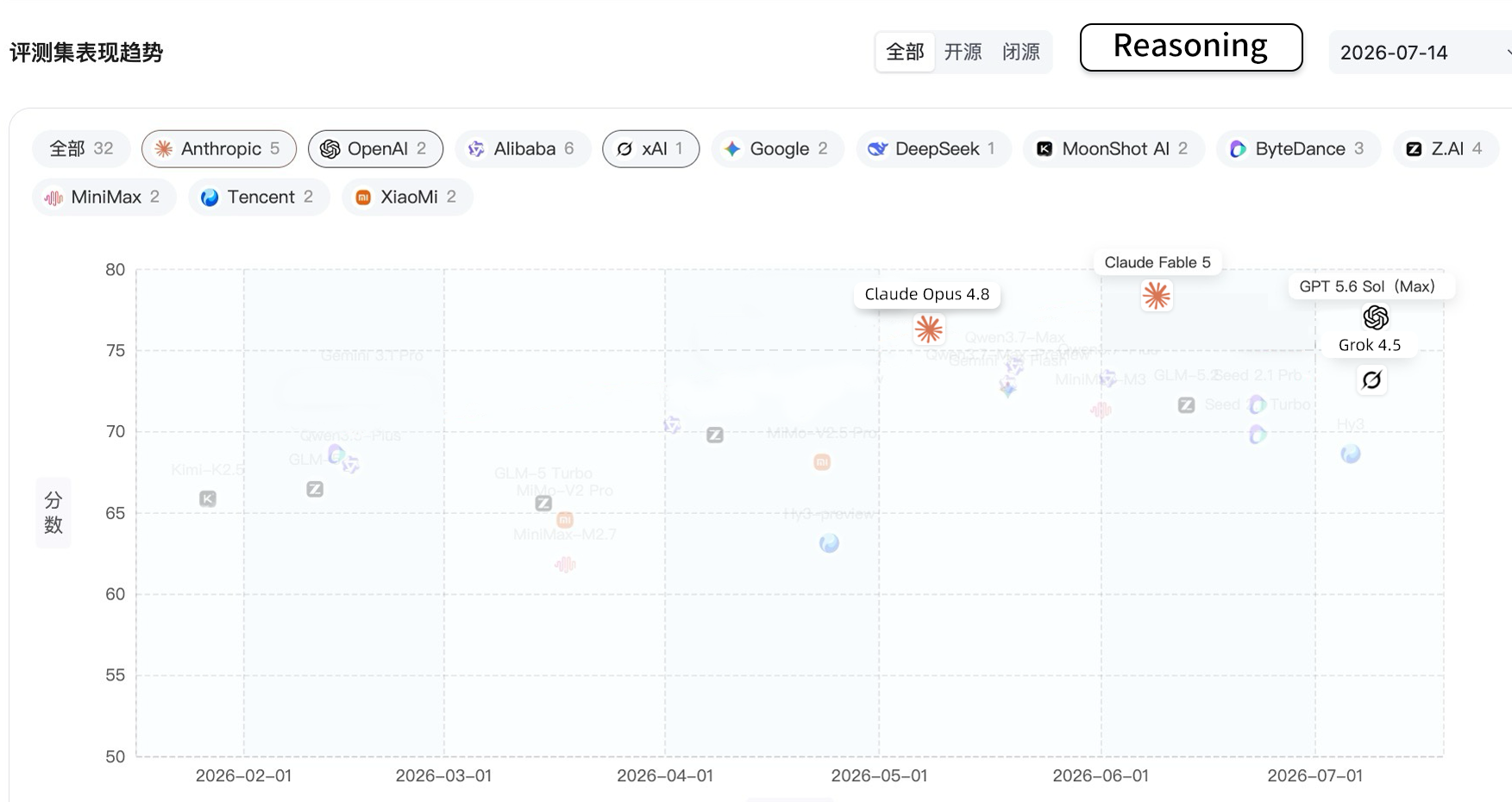This screenshot has width=1512, height=802.
Task: Switch to the 开源 tab
Action: 963,52
